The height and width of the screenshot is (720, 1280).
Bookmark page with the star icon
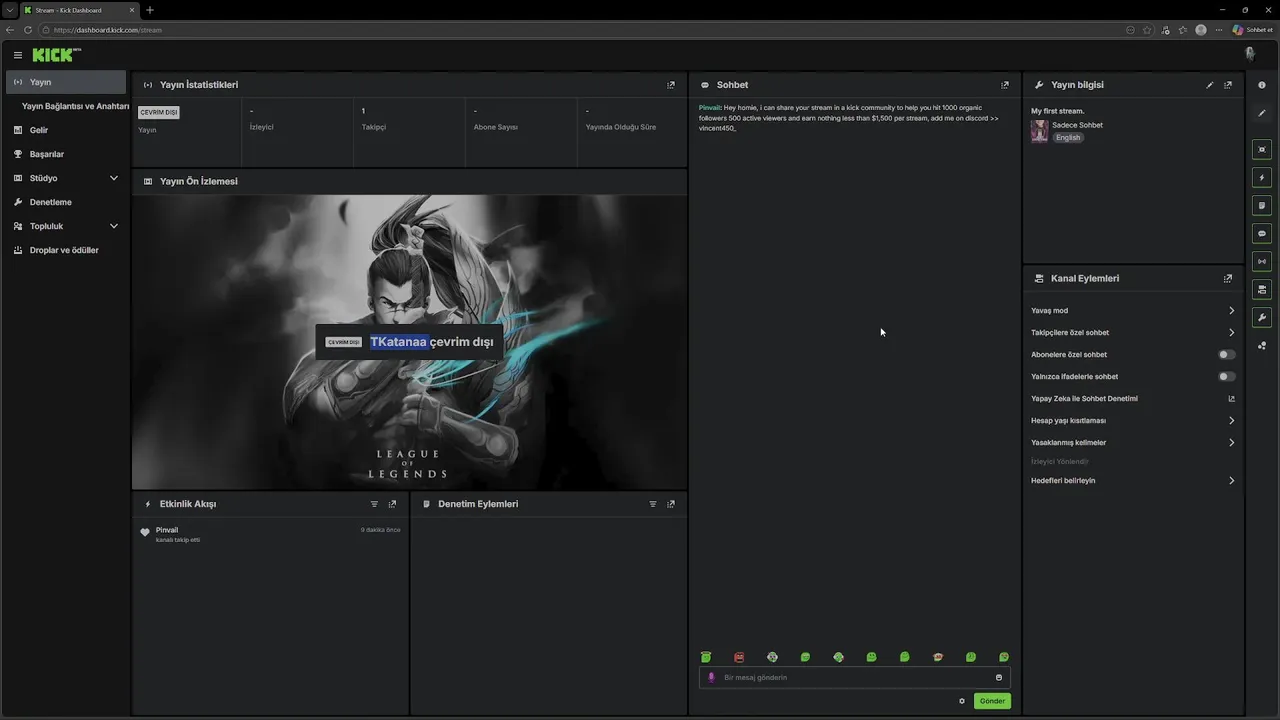[x=1147, y=30]
